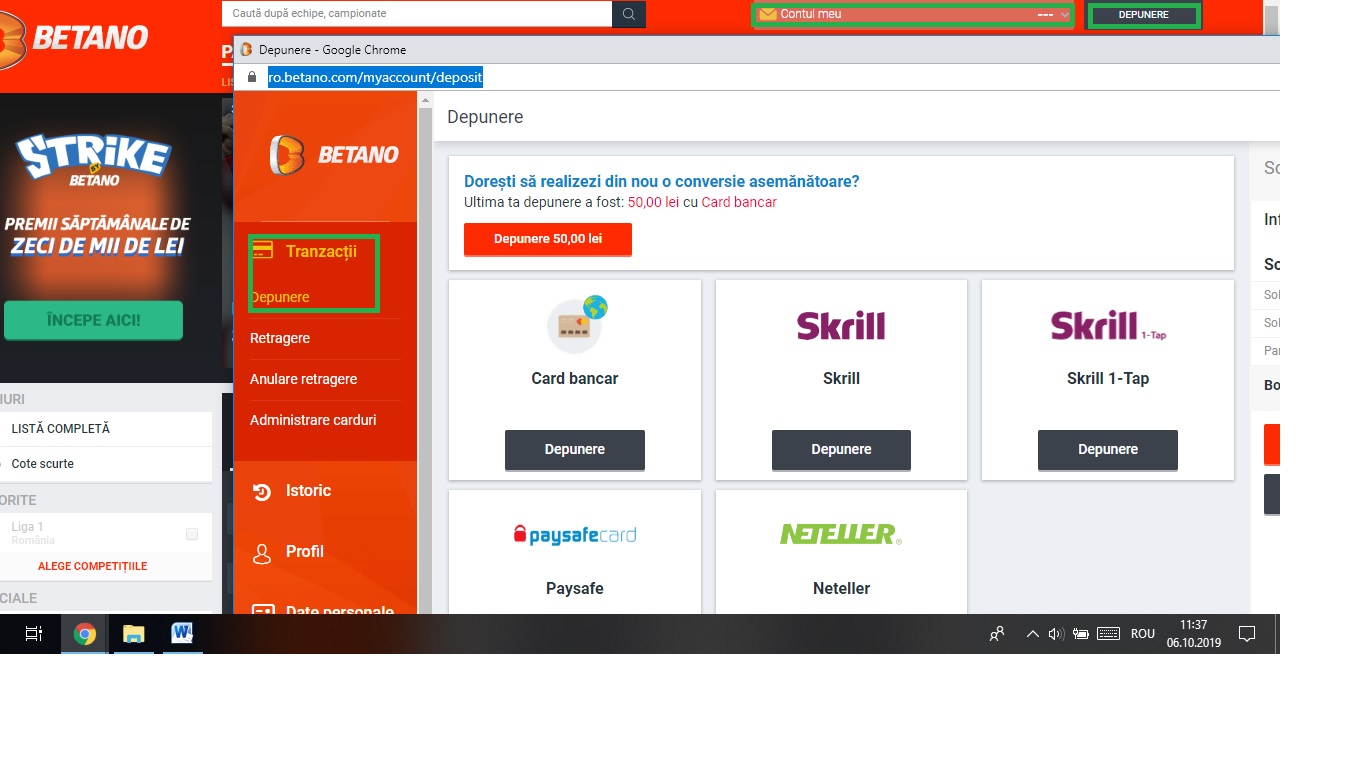Open Word from the taskbar
This screenshot has height=768, width=1366.
click(x=182, y=634)
